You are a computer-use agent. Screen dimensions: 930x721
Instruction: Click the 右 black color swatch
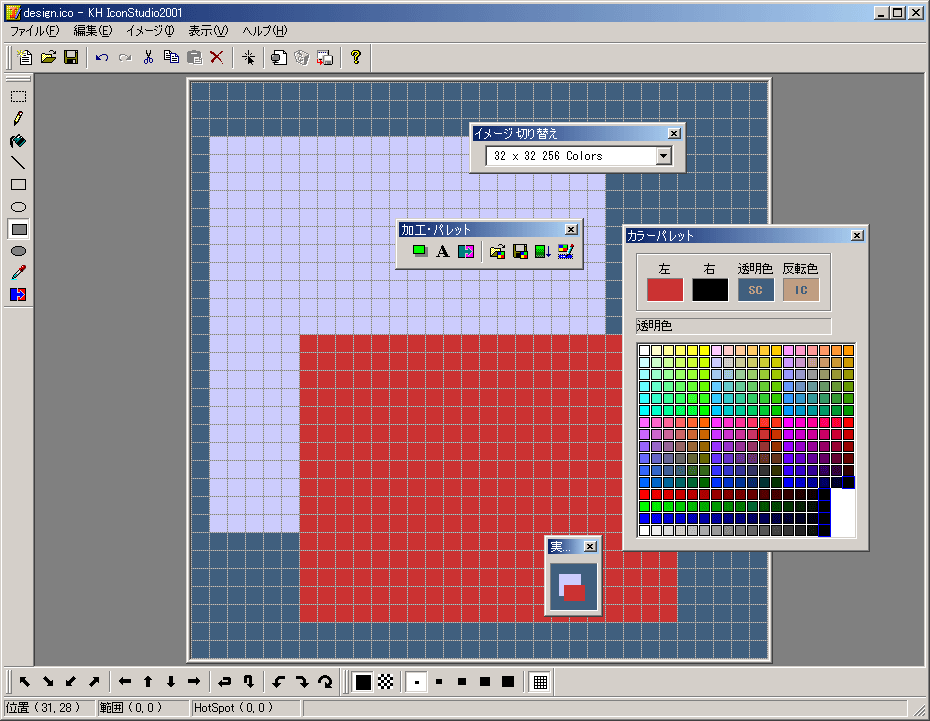(710, 290)
